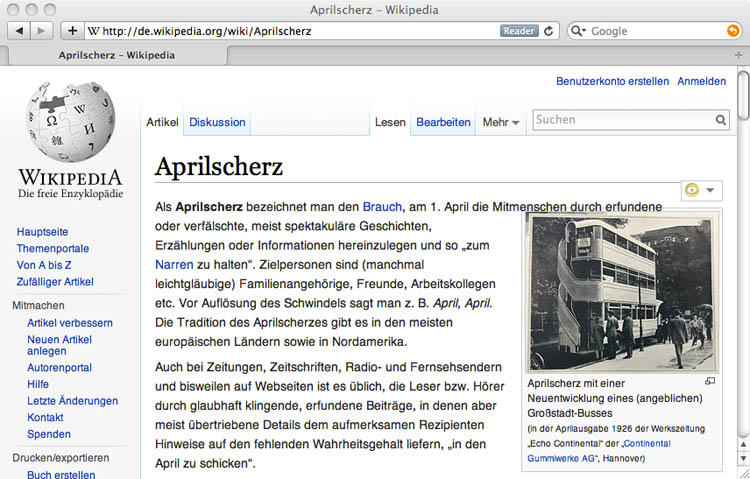Click the orange snapback icon in Google search

pos(734,31)
